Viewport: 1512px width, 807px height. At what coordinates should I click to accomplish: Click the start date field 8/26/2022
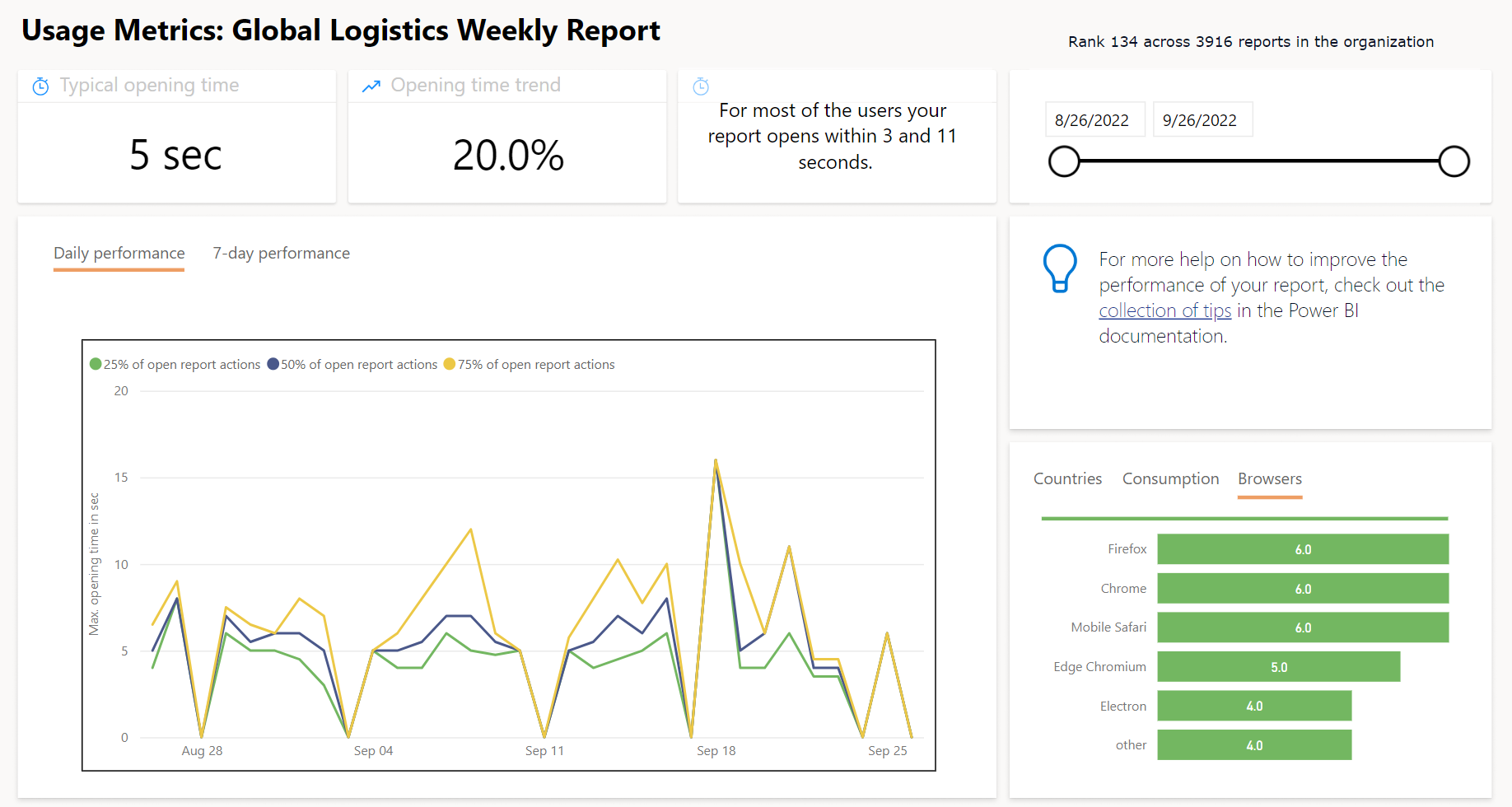(x=1092, y=120)
